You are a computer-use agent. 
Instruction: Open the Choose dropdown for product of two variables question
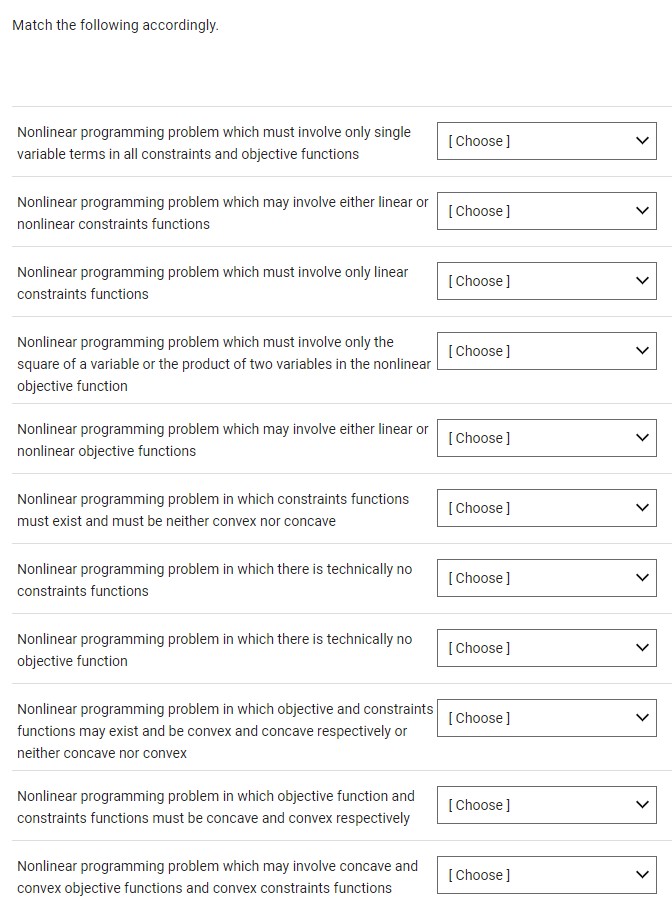click(x=545, y=351)
